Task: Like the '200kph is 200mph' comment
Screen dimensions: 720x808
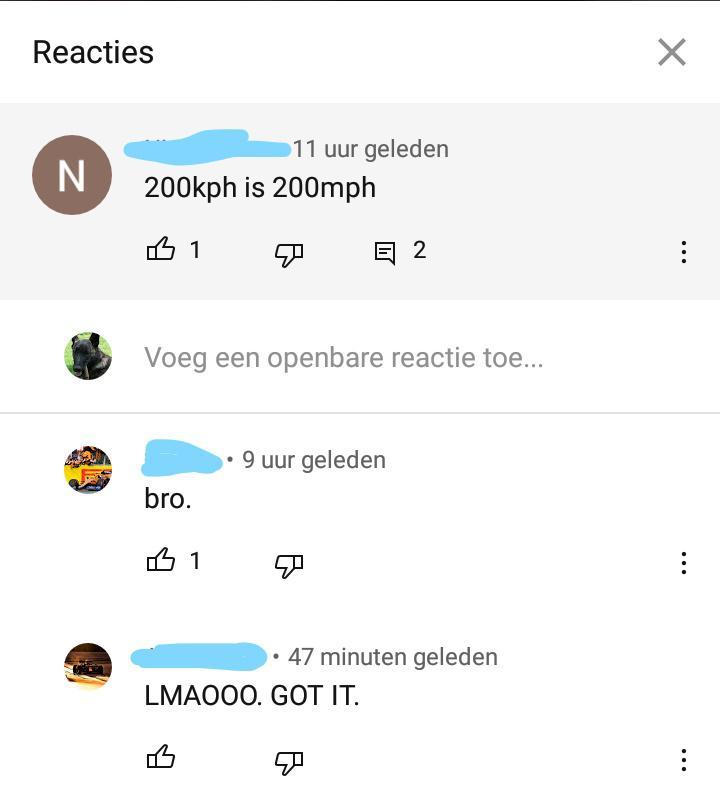Action: 161,249
